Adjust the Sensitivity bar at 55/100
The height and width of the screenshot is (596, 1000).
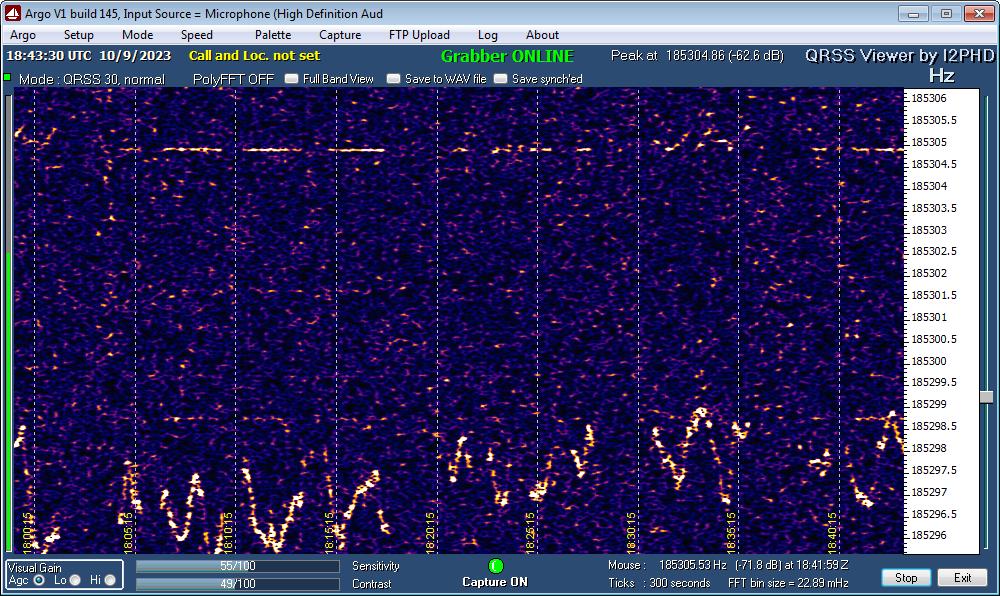click(238, 566)
